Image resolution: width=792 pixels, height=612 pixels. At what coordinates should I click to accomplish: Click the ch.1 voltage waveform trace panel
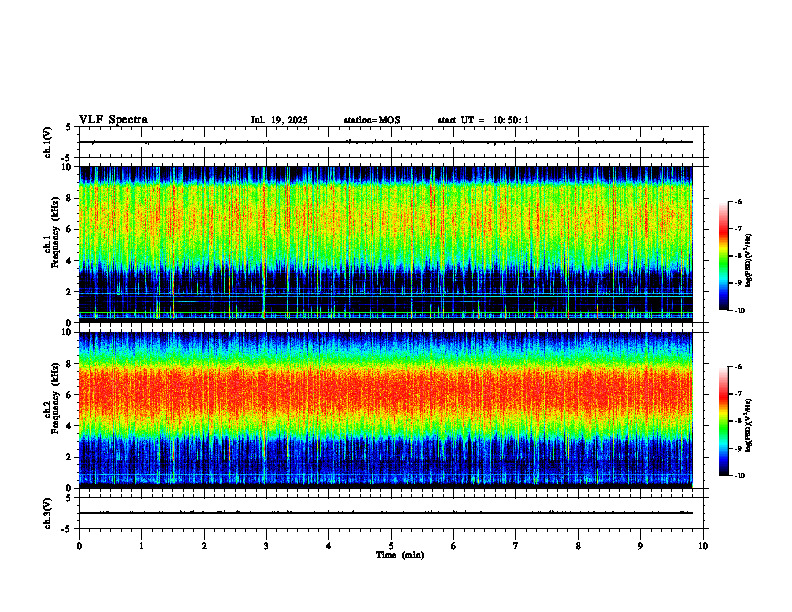pyautogui.click(x=391, y=142)
